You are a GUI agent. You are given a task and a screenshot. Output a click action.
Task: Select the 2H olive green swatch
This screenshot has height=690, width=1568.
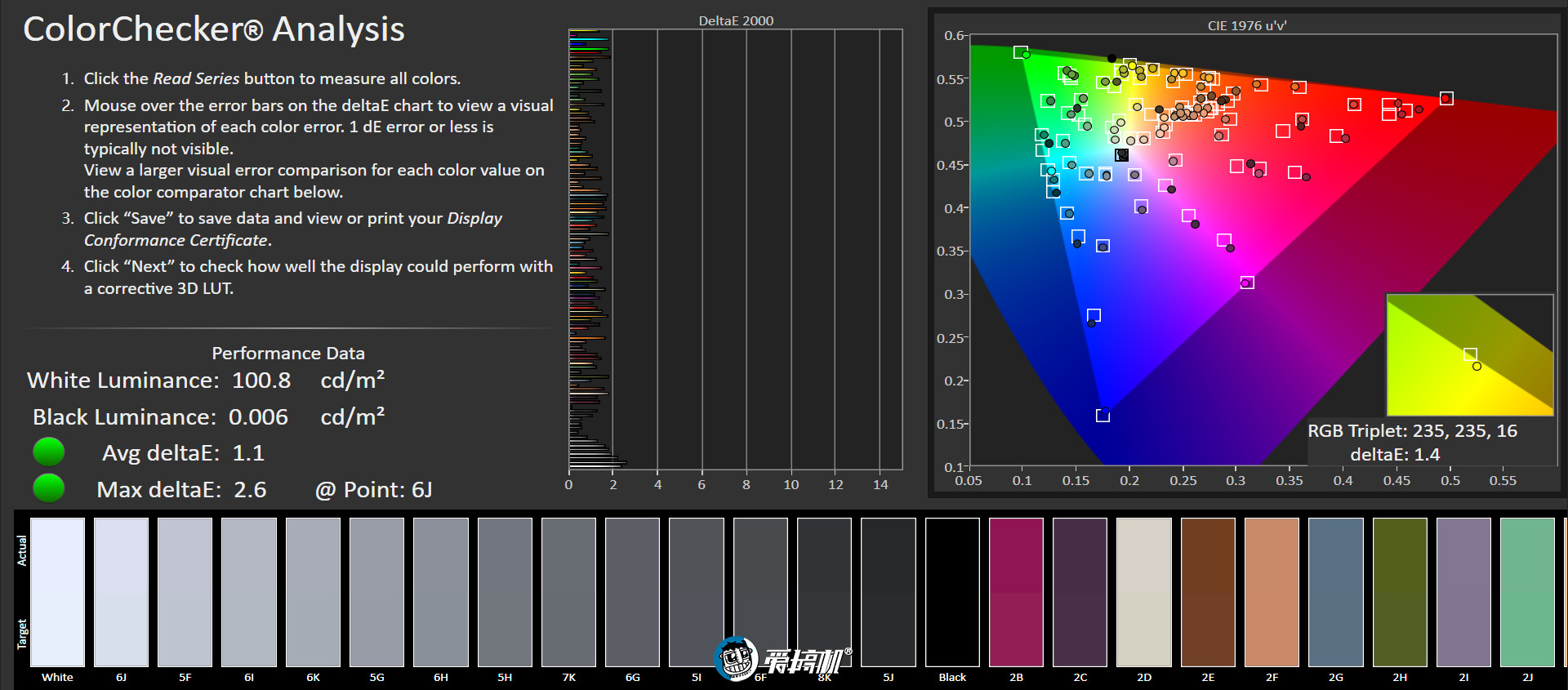[1400, 592]
